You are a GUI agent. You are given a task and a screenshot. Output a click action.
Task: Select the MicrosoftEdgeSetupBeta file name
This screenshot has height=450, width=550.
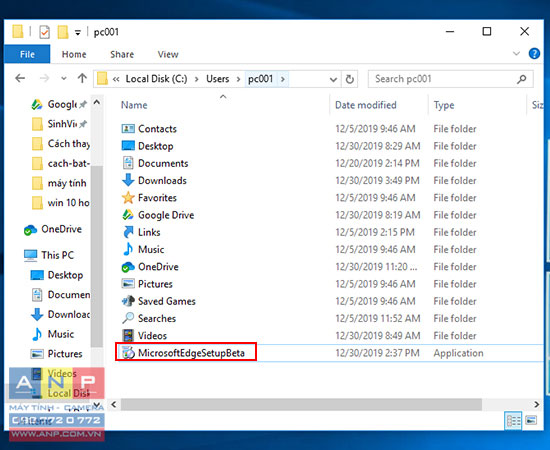[191, 353]
